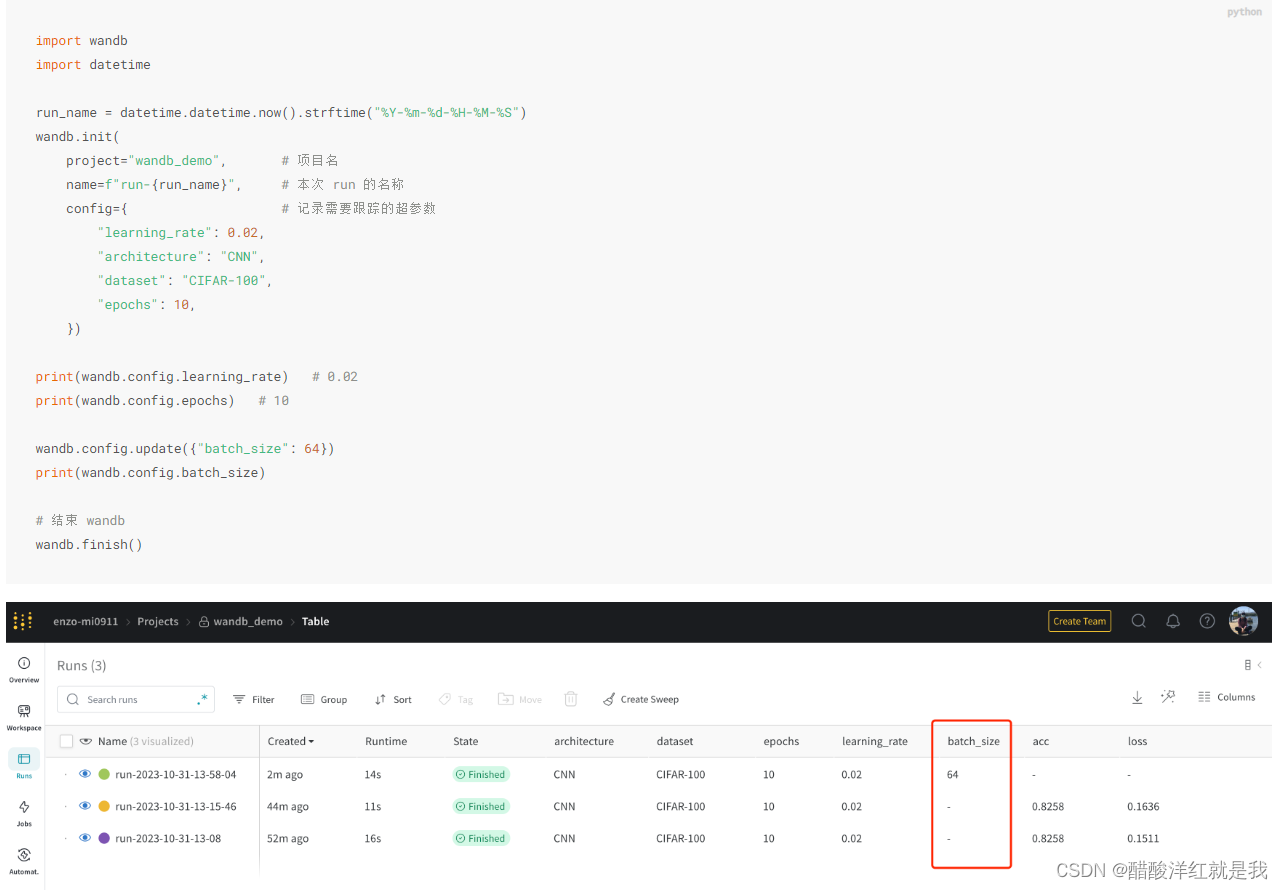Click orange color dot of run-2023-10-31-13-15-46

[x=104, y=806]
